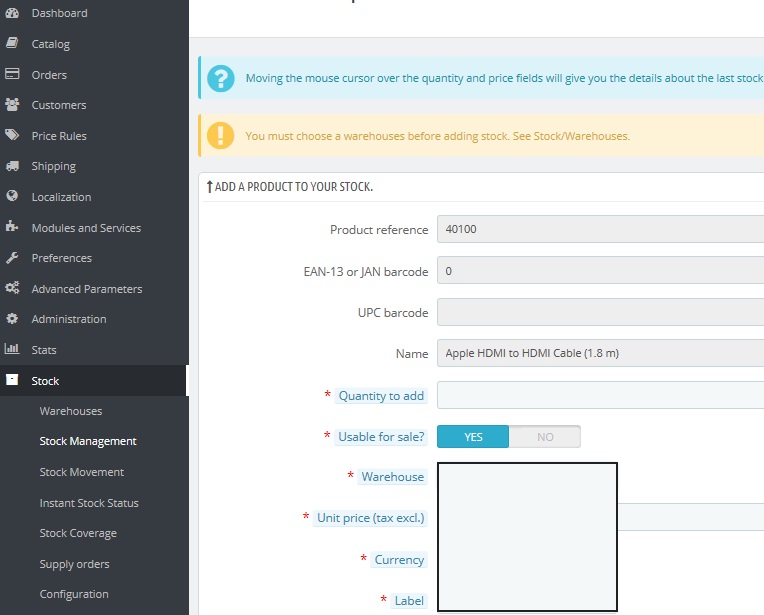Click the Price Rules tags icon
Viewport: 764px width, 615px height.
(12, 135)
